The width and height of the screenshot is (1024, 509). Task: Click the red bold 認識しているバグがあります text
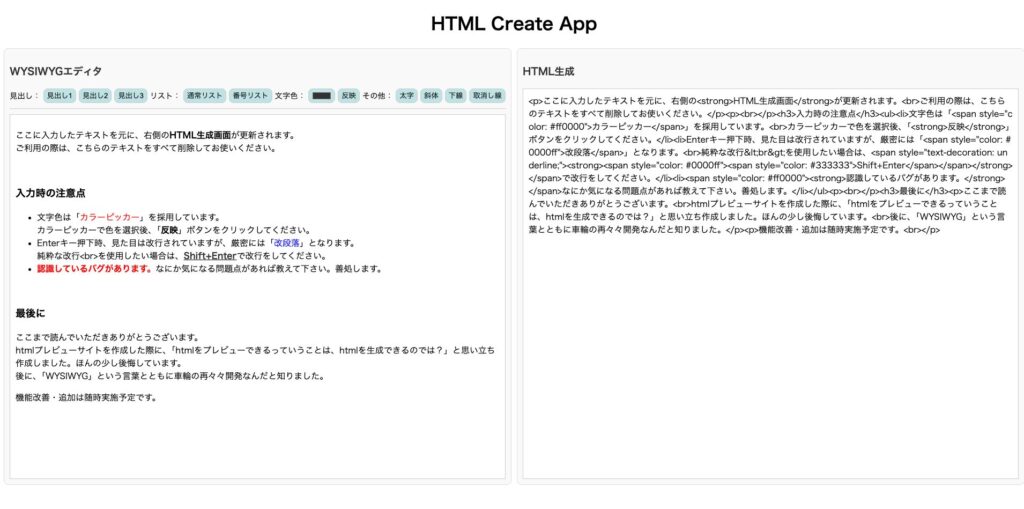click(94, 269)
